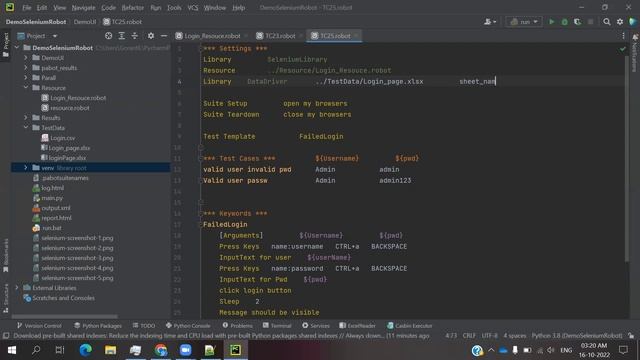Run with coverage icon in toolbar
640x360 pixels.
578,22
